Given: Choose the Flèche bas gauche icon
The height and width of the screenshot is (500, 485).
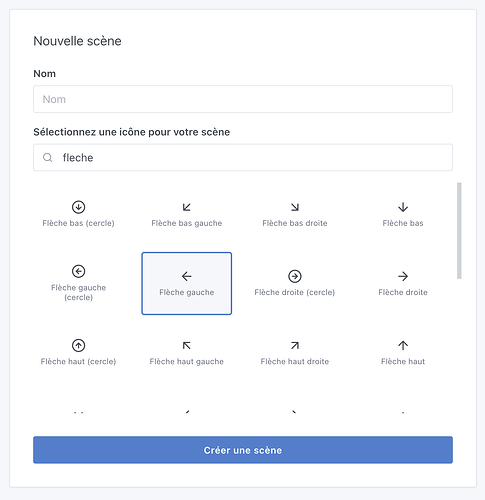Looking at the screenshot, I should tap(187, 214).
